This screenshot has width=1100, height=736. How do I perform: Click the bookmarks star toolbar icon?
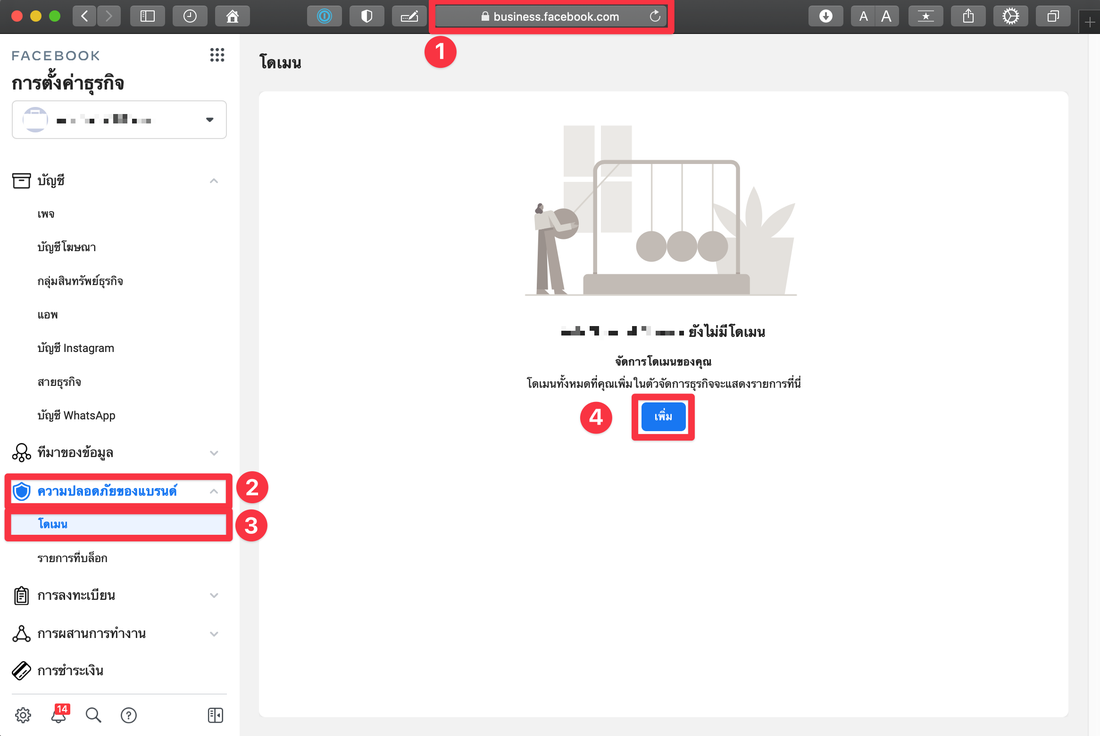click(x=925, y=16)
